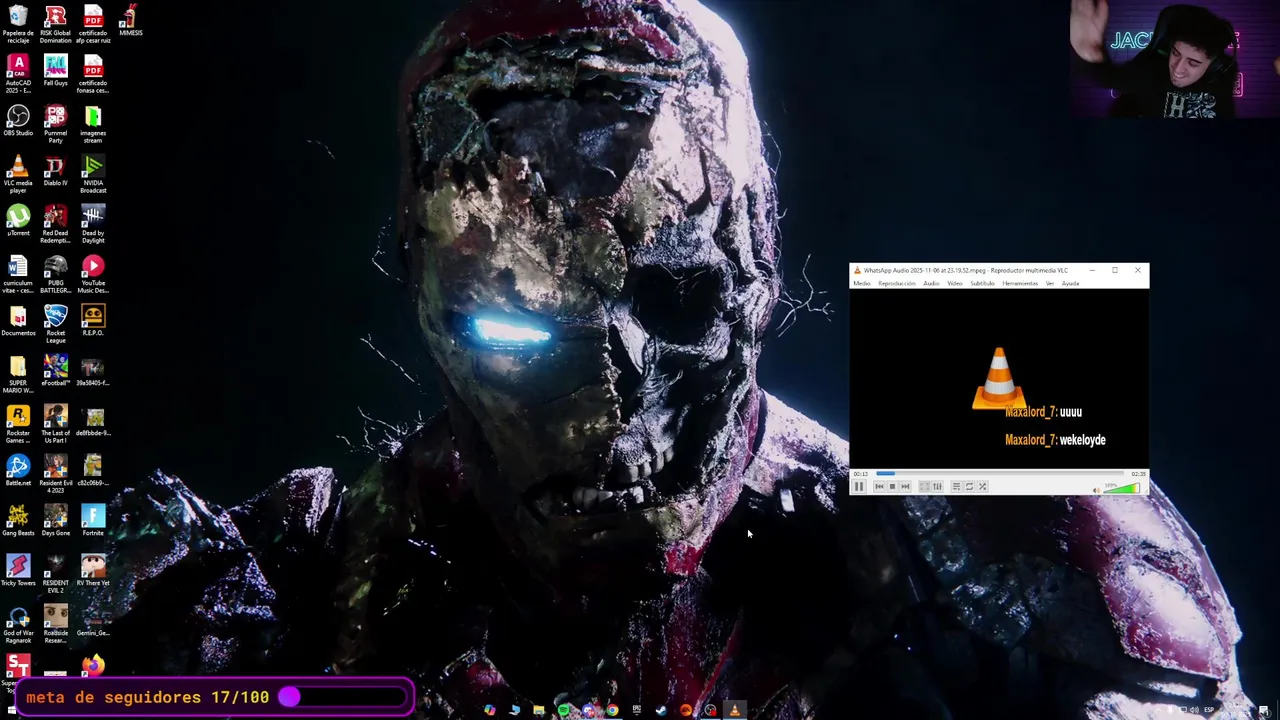Select Rocket League desktop icon
Screen dimensions: 1280x720
(55, 325)
